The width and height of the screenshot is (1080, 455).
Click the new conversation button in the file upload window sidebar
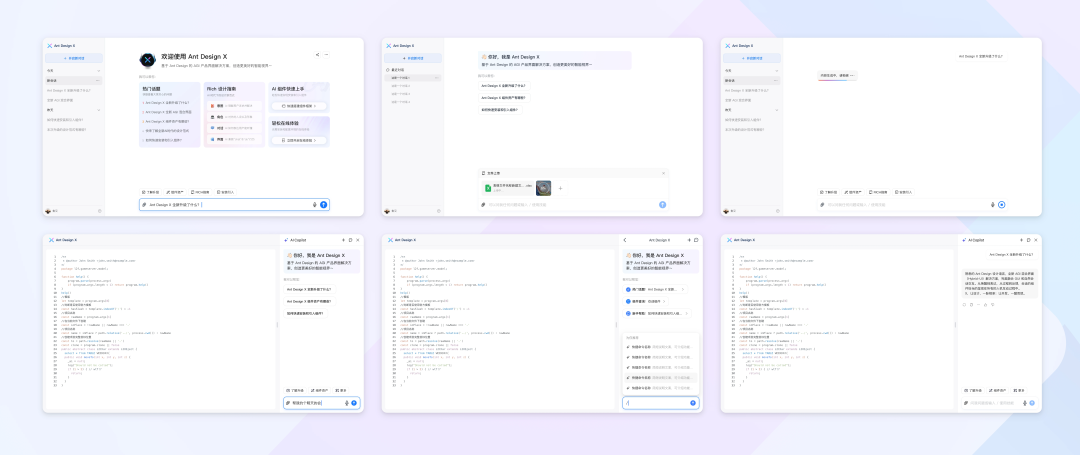point(413,59)
